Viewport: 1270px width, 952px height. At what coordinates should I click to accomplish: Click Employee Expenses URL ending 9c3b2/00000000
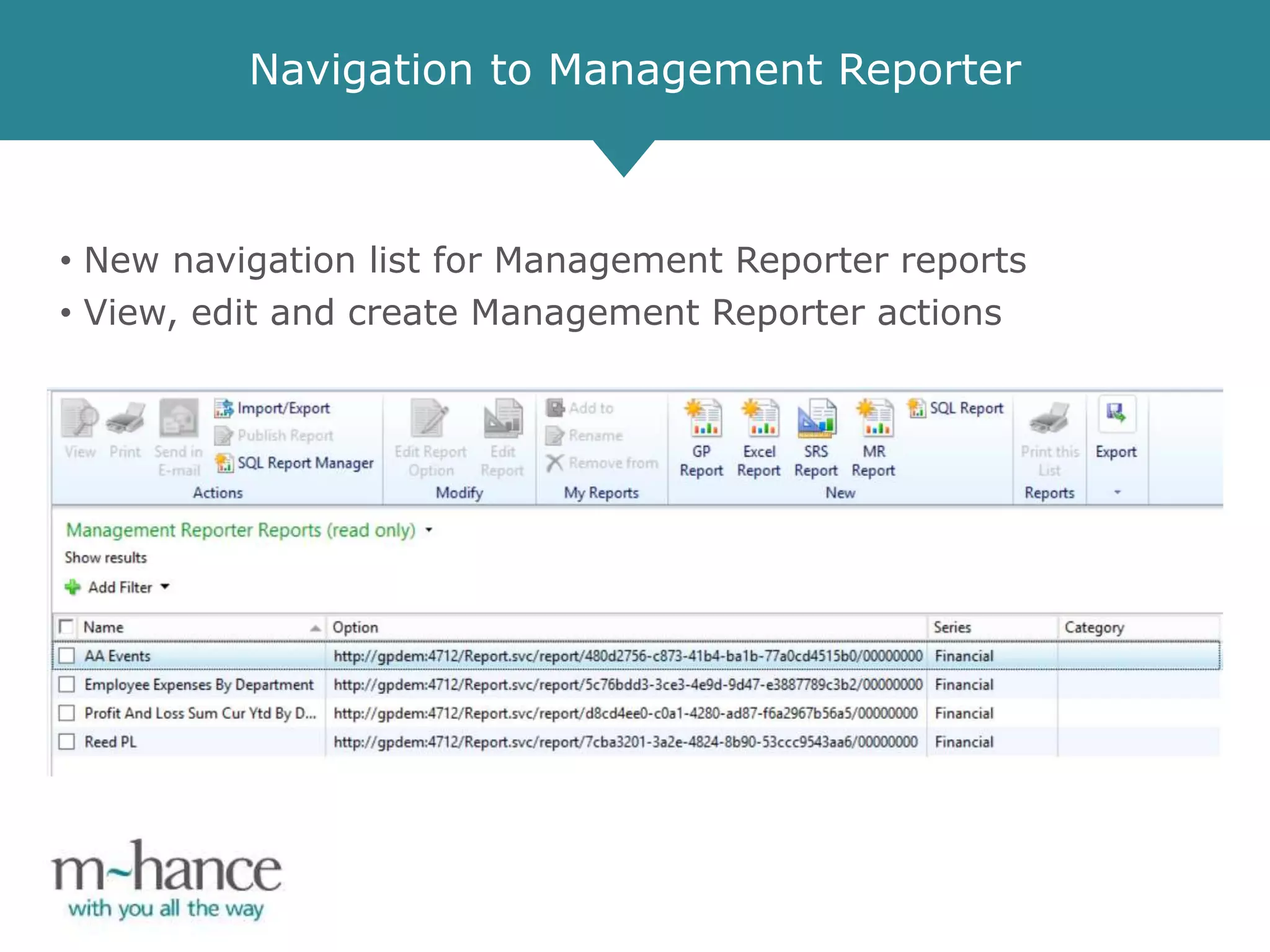[628, 685]
